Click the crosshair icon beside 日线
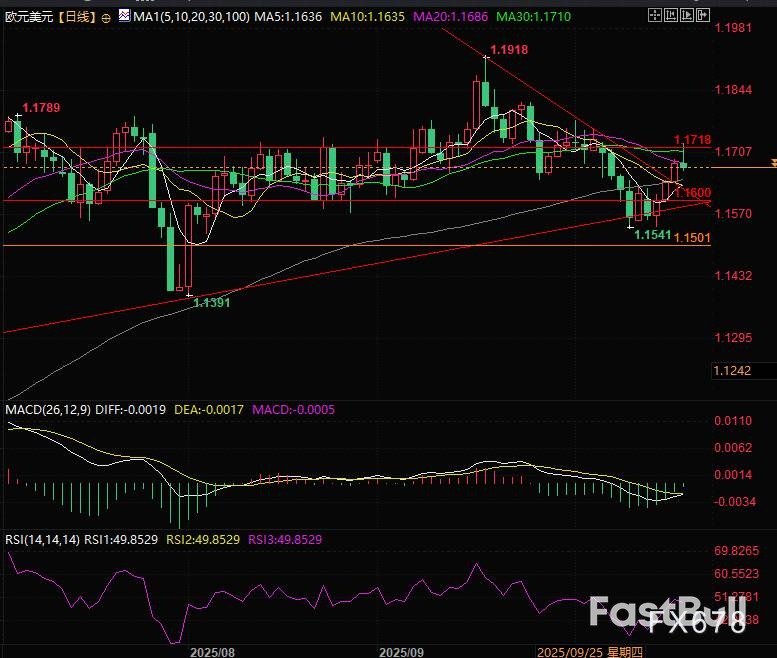This screenshot has height=658, width=777. pyautogui.click(x=107, y=17)
